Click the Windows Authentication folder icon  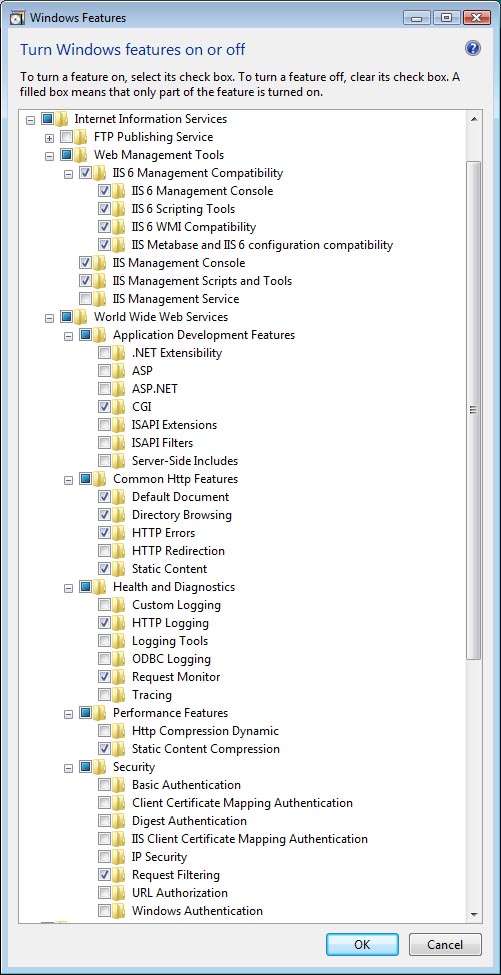tap(119, 912)
